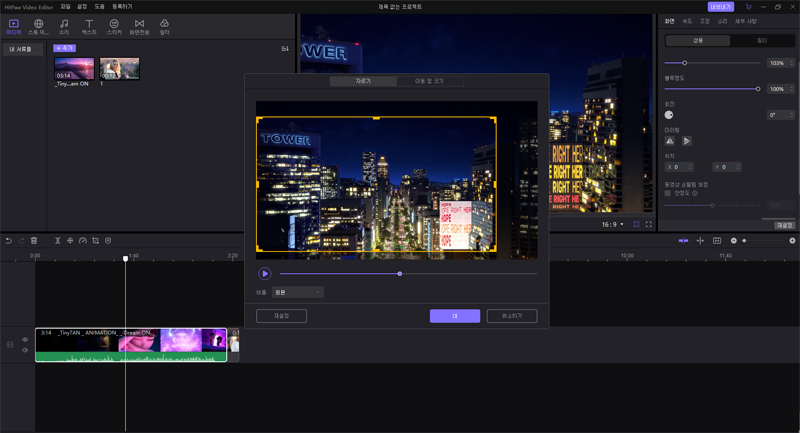This screenshot has width=800, height=433.
Task: Select the 상용 segment toggle
Action: 697,40
